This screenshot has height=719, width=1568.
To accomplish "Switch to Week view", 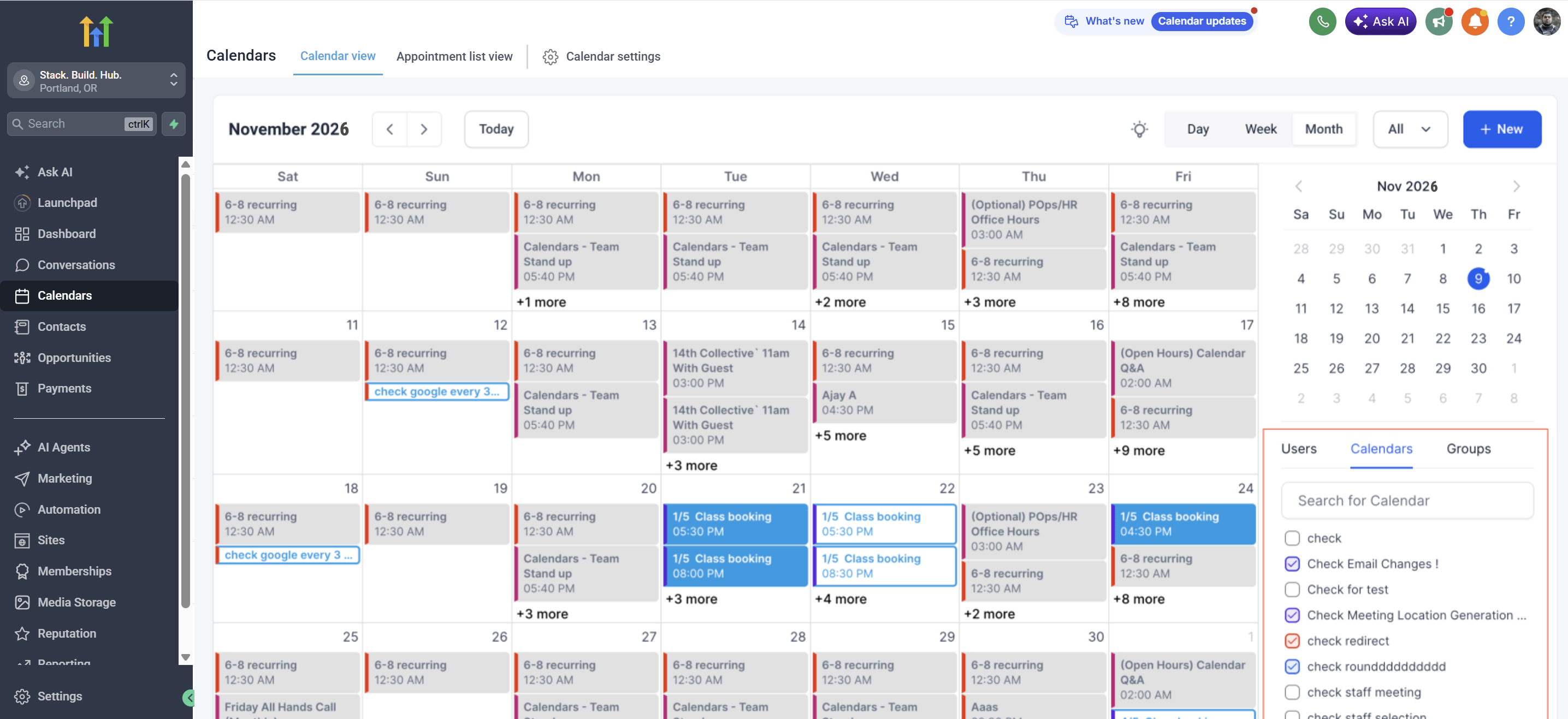I will coord(1260,129).
